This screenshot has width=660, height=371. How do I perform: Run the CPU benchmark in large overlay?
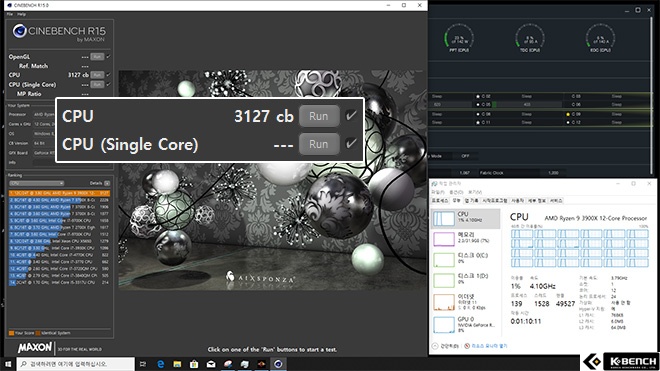(319, 116)
